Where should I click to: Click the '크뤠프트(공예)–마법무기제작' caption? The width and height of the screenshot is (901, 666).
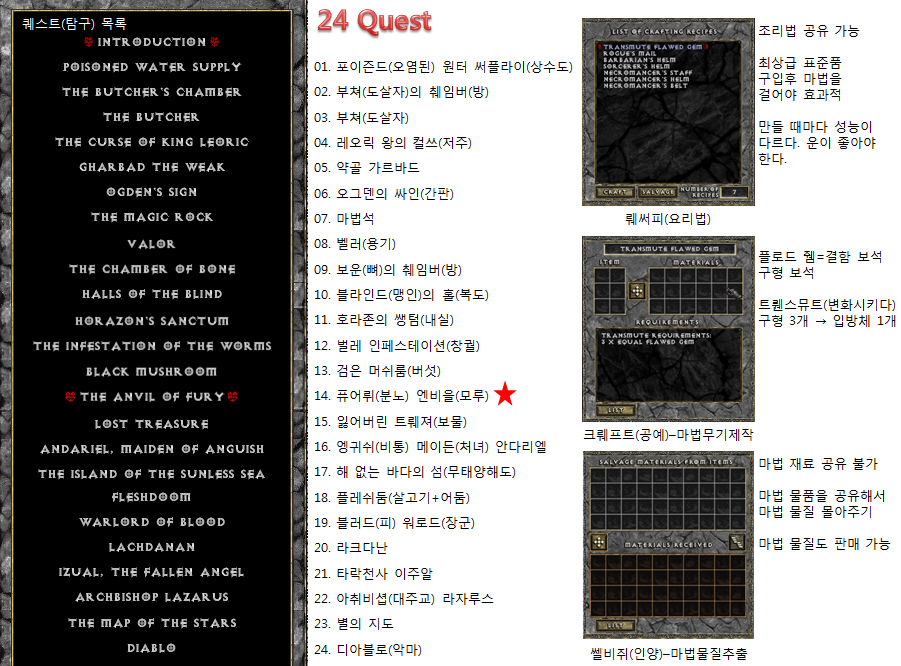(x=668, y=434)
